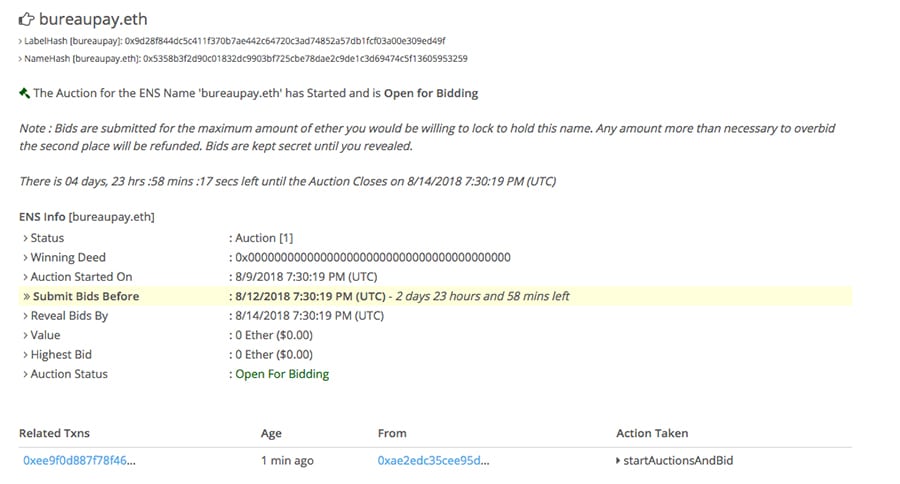Open transaction hash 0xee9f0d887f78f46...
The height and width of the screenshot is (484, 900).
[79, 461]
